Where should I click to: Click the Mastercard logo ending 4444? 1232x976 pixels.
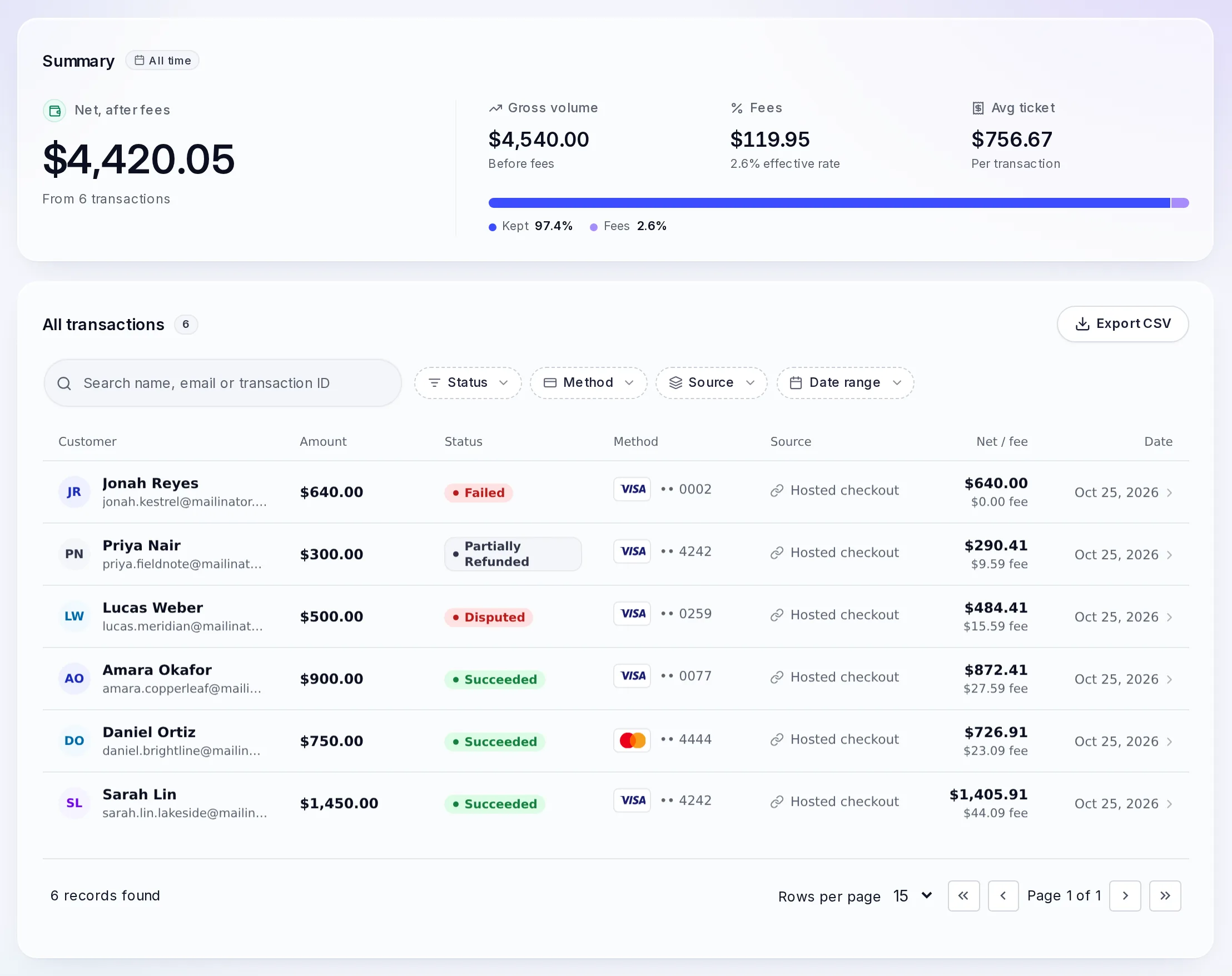click(632, 740)
